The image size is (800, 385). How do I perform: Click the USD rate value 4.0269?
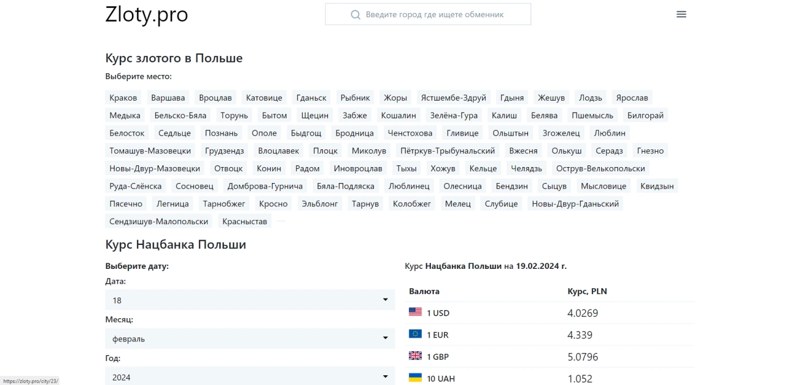(x=583, y=313)
